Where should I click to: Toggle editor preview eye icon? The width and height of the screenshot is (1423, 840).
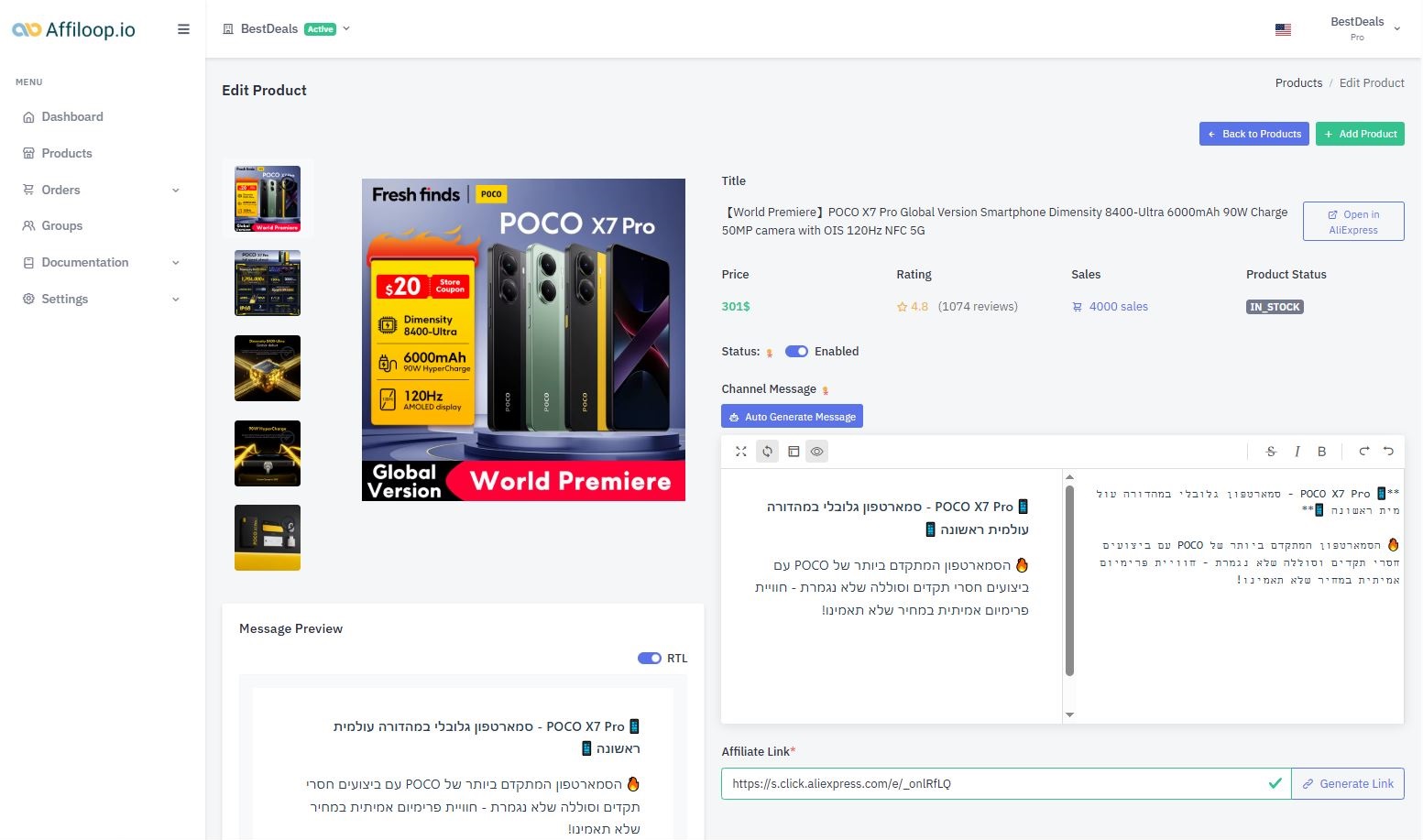tap(816, 452)
